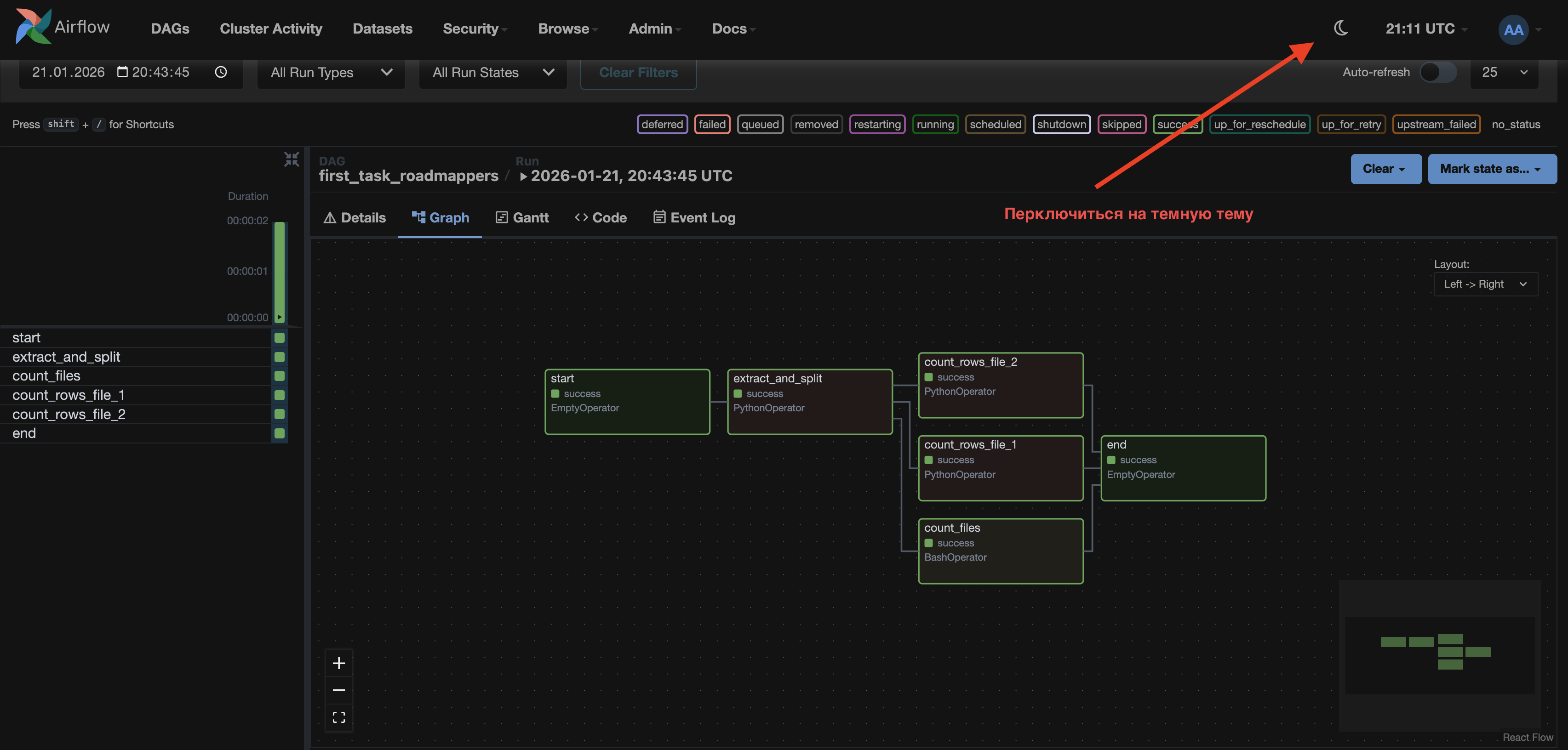Click the moon theme toggle icon
The height and width of the screenshot is (750, 1568).
1340,28
